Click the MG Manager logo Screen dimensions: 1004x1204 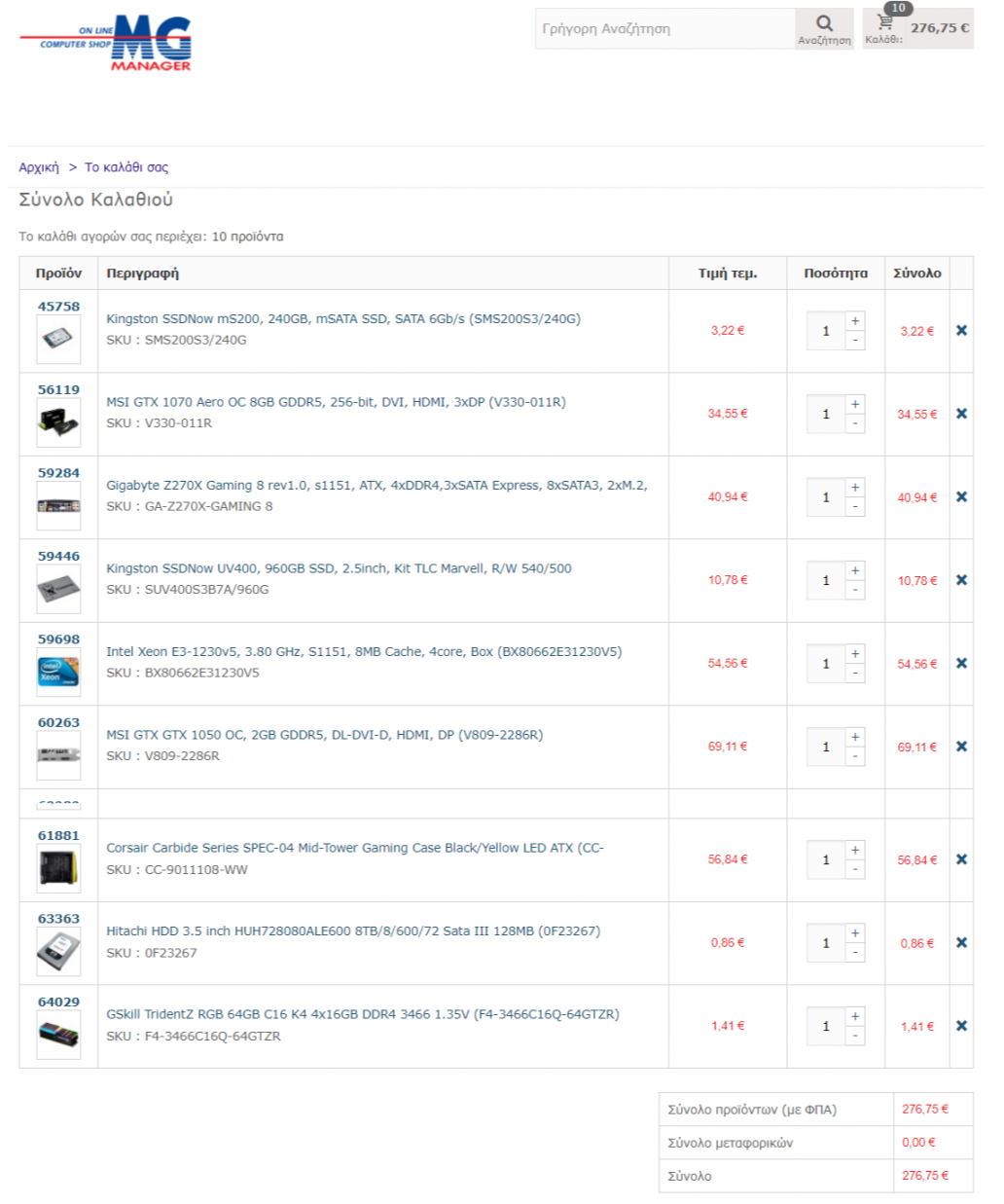point(107,43)
